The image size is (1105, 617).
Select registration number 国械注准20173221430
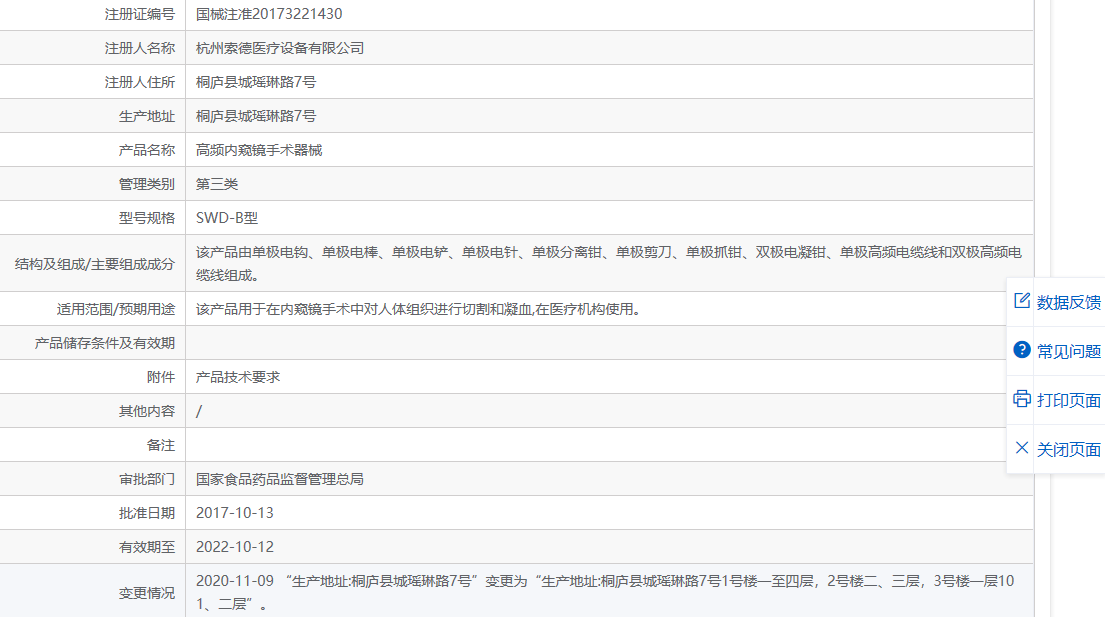(x=269, y=14)
